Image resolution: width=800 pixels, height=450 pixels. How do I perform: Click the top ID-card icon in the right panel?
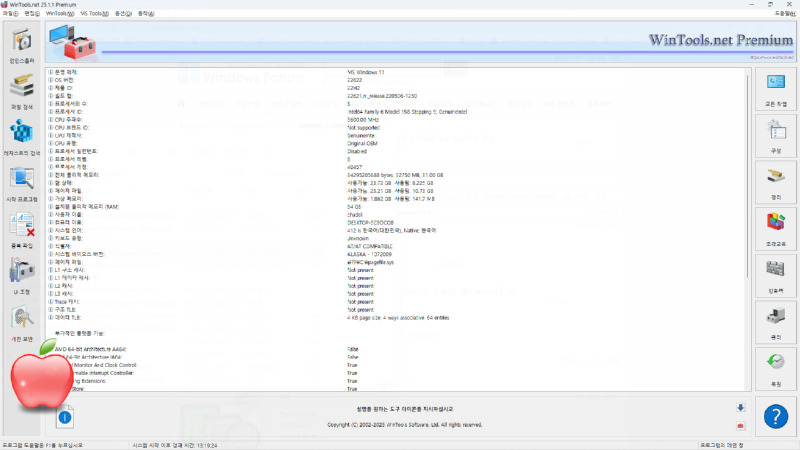[x=776, y=89]
